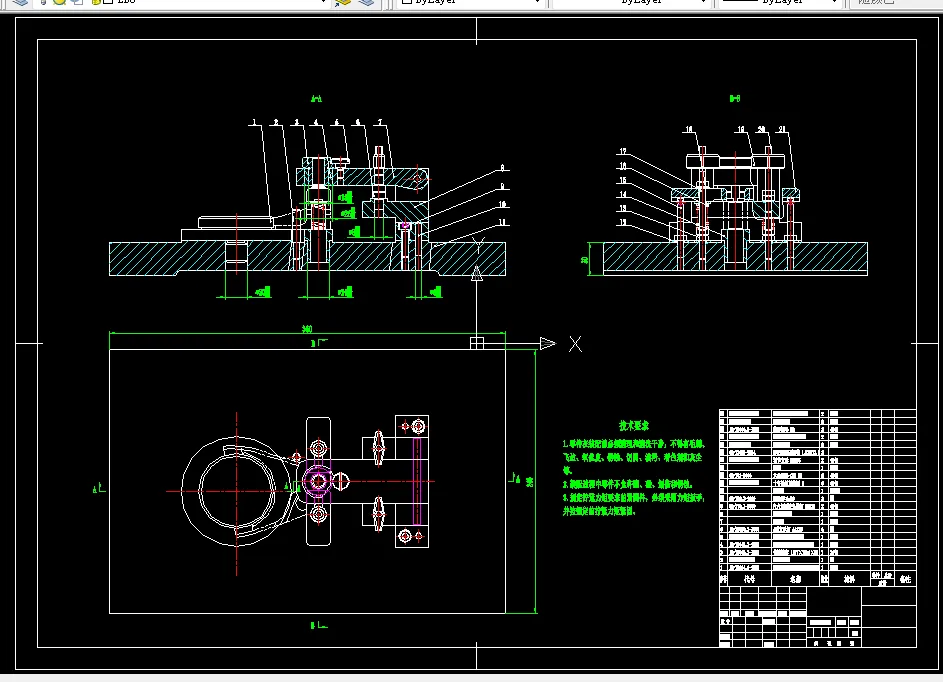The width and height of the screenshot is (943, 682).
Task: Click the UCS X-axis arrow head
Action: (x=548, y=343)
